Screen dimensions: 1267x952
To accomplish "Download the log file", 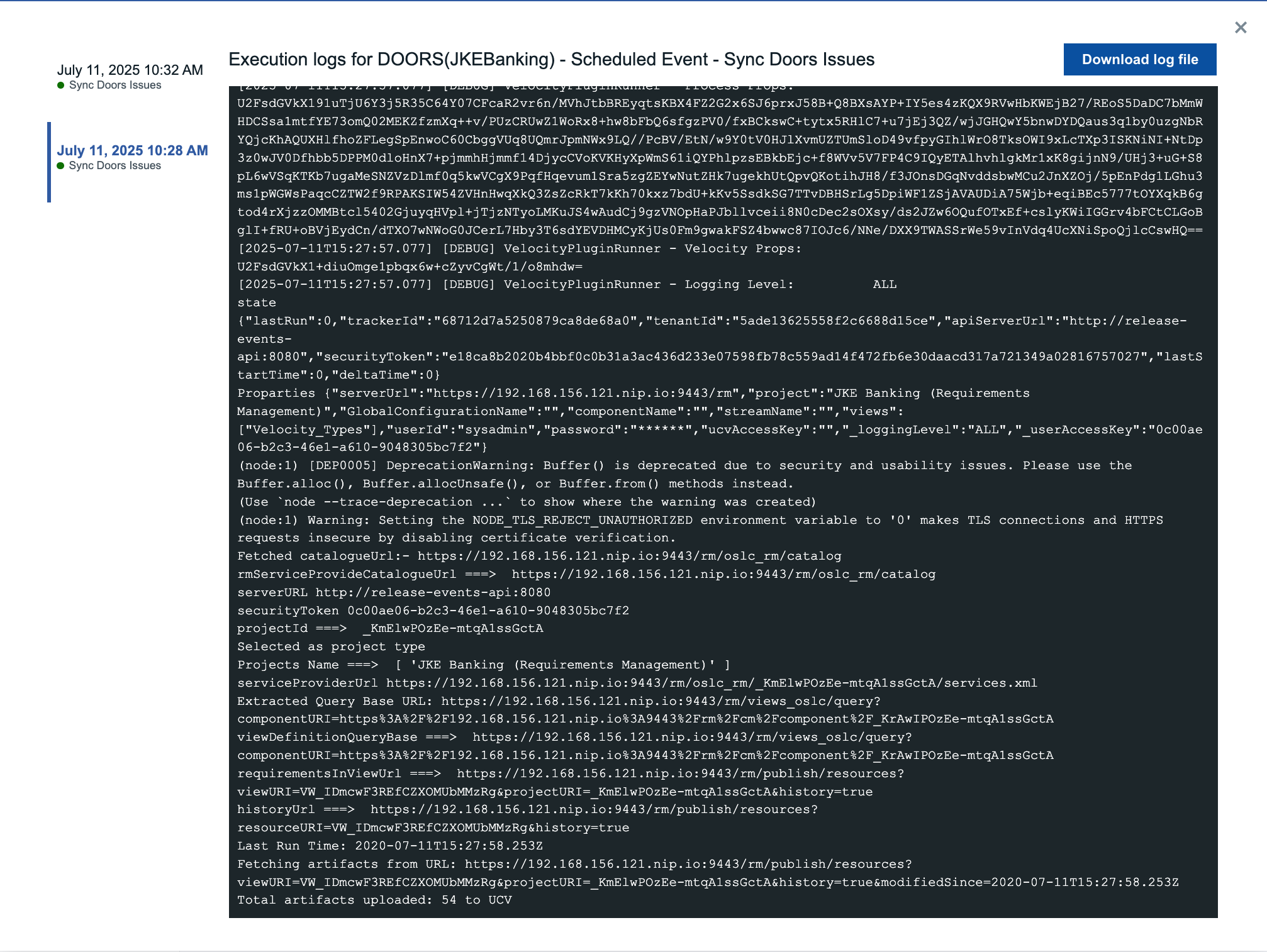I will point(1139,60).
